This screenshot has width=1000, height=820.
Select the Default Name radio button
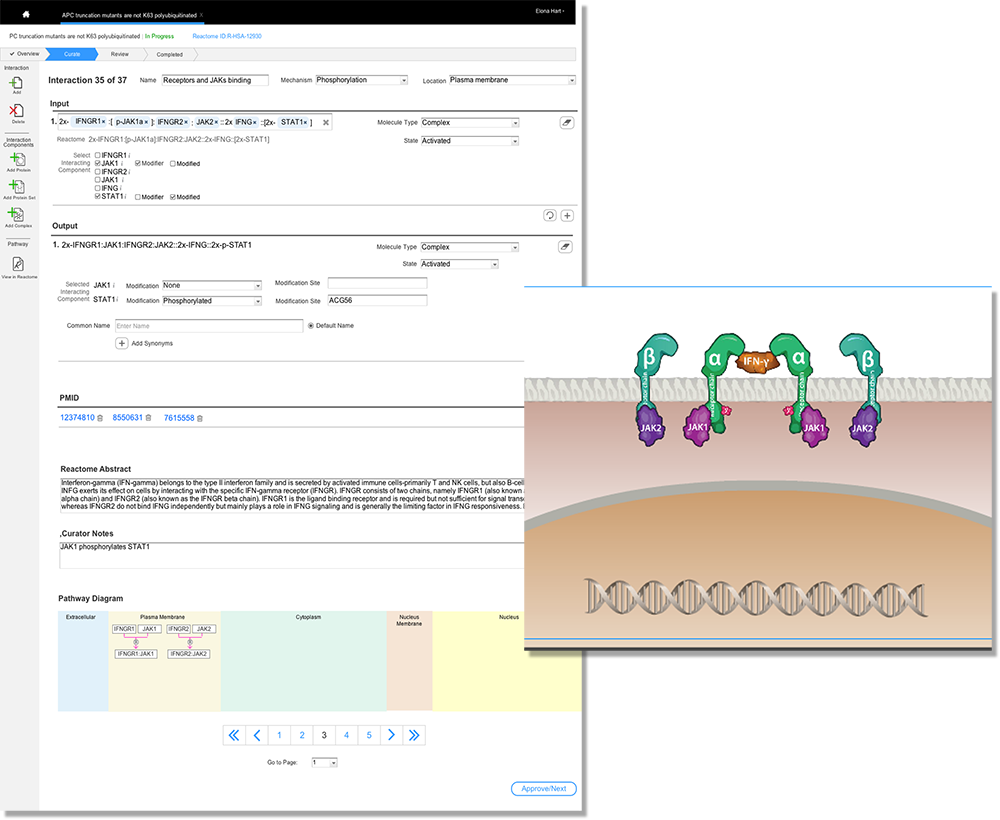click(x=311, y=325)
